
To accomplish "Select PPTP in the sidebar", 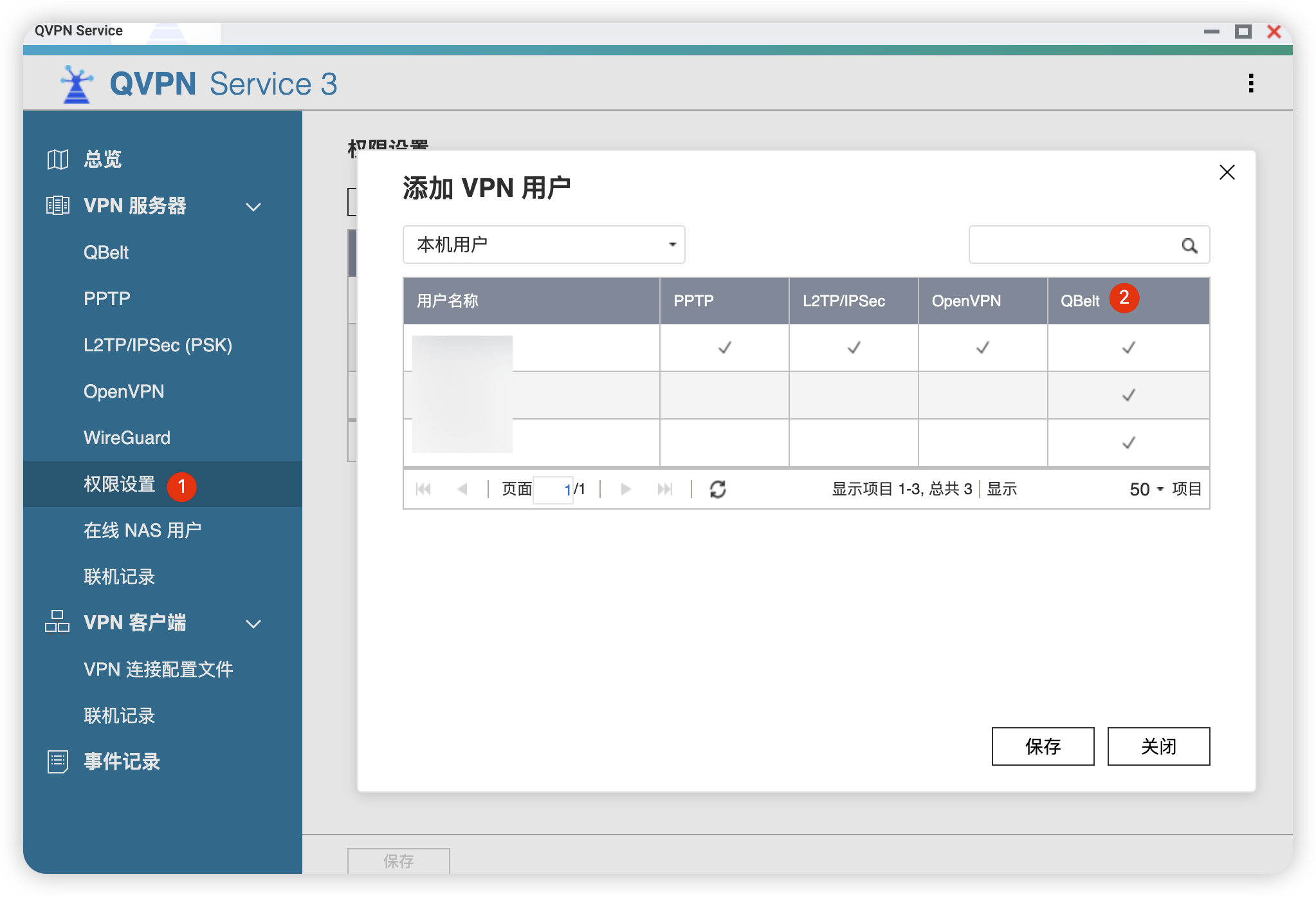I will pyautogui.click(x=107, y=299).
